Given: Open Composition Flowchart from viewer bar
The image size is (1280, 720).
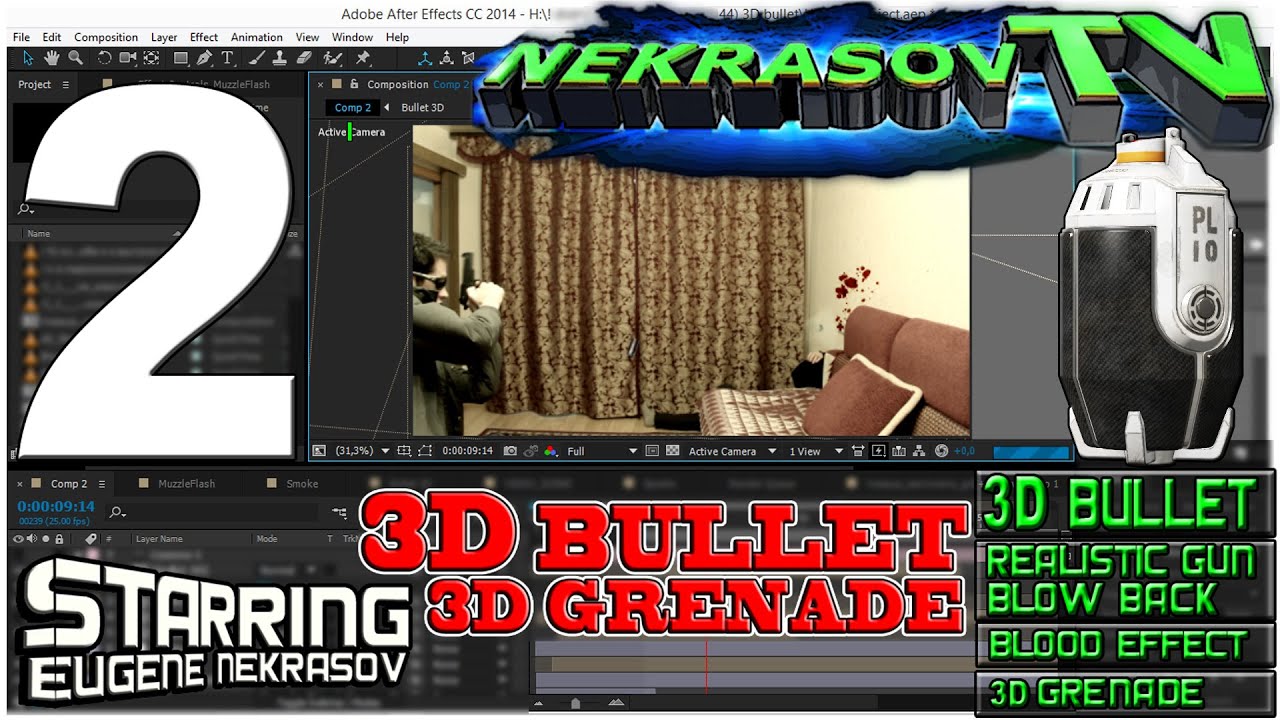Looking at the screenshot, I should pos(919,451).
